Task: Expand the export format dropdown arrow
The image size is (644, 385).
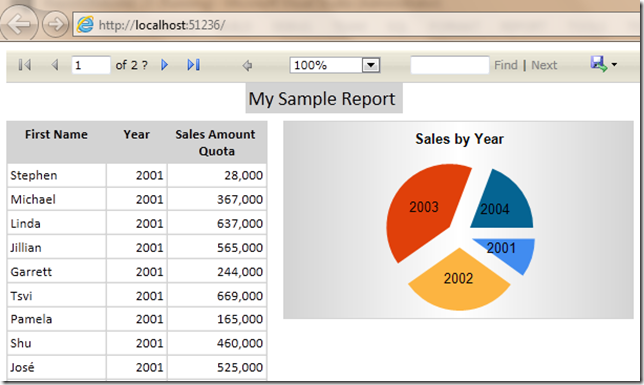Action: pyautogui.click(x=614, y=65)
